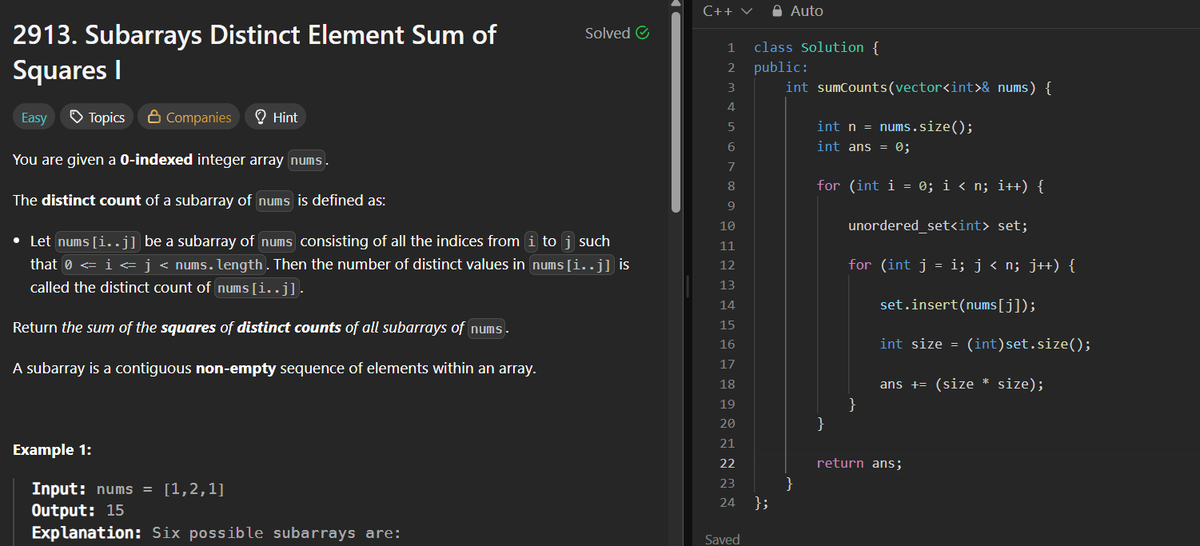This screenshot has width=1200, height=546.
Task: Click the 'ans += (size * size);' line
Action: pyautogui.click(x=962, y=384)
